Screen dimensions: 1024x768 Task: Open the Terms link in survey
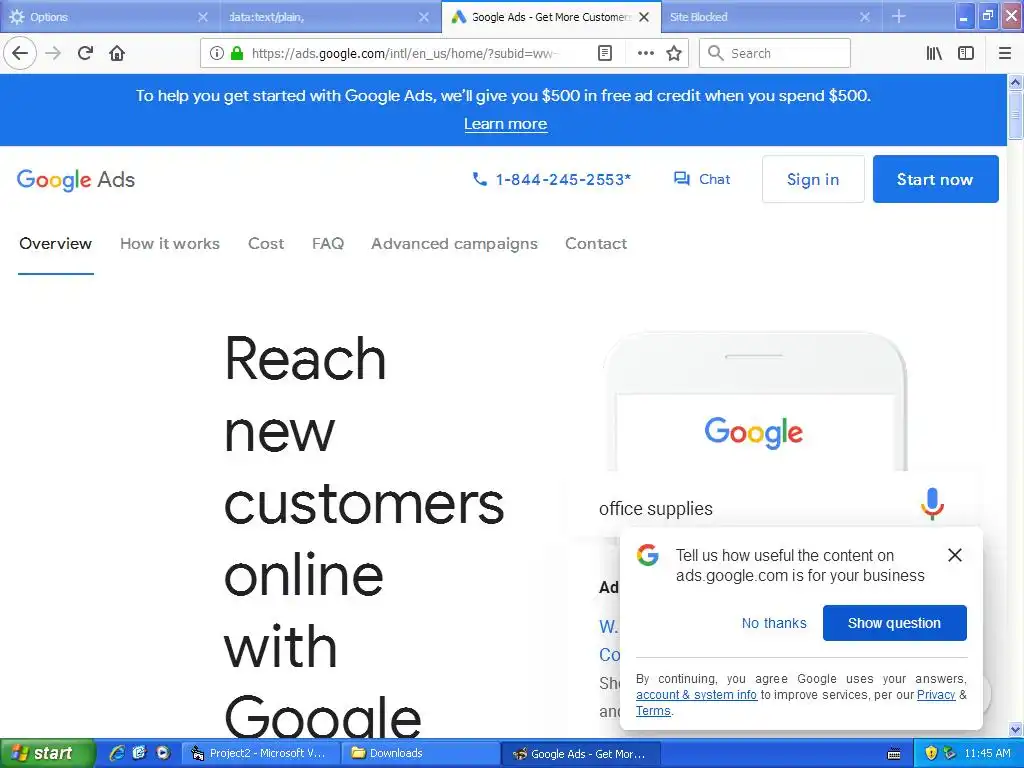tap(653, 711)
